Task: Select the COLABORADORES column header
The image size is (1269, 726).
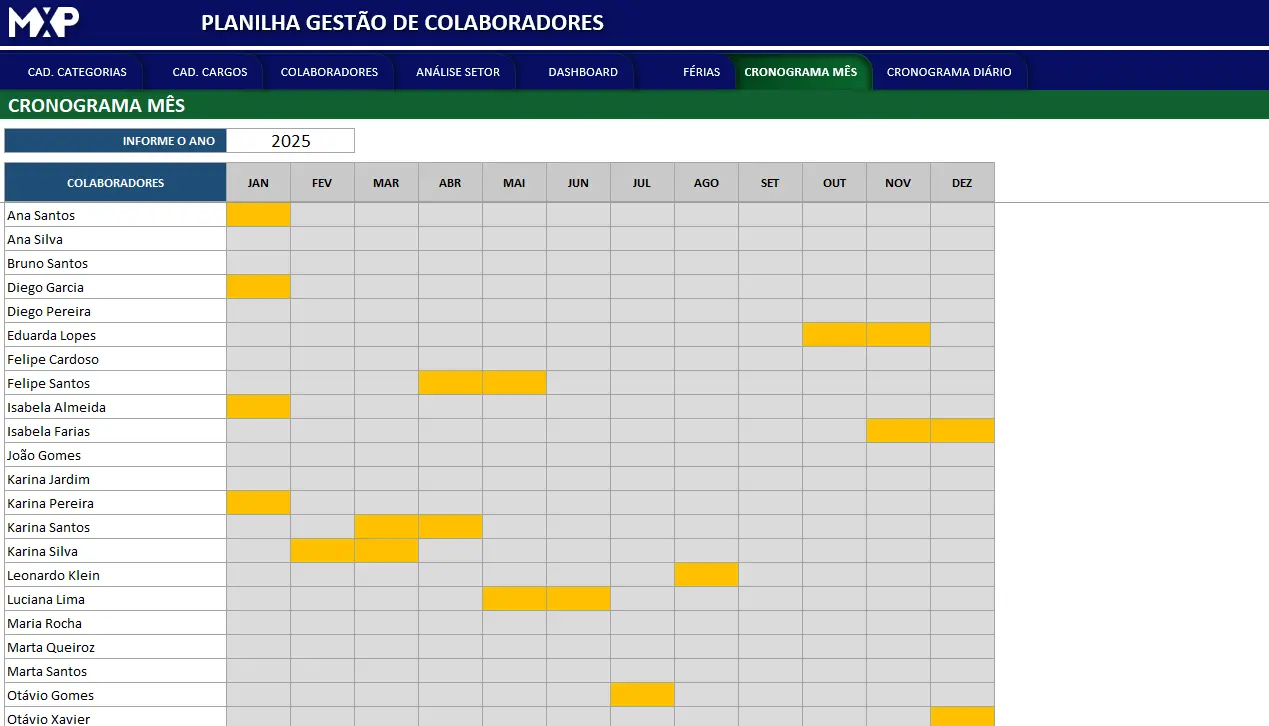Action: coord(115,183)
